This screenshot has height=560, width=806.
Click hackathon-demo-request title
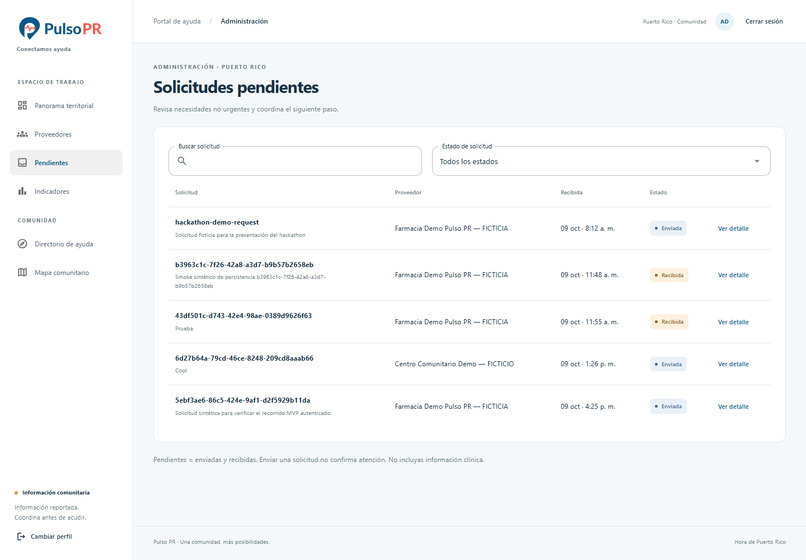click(x=217, y=222)
